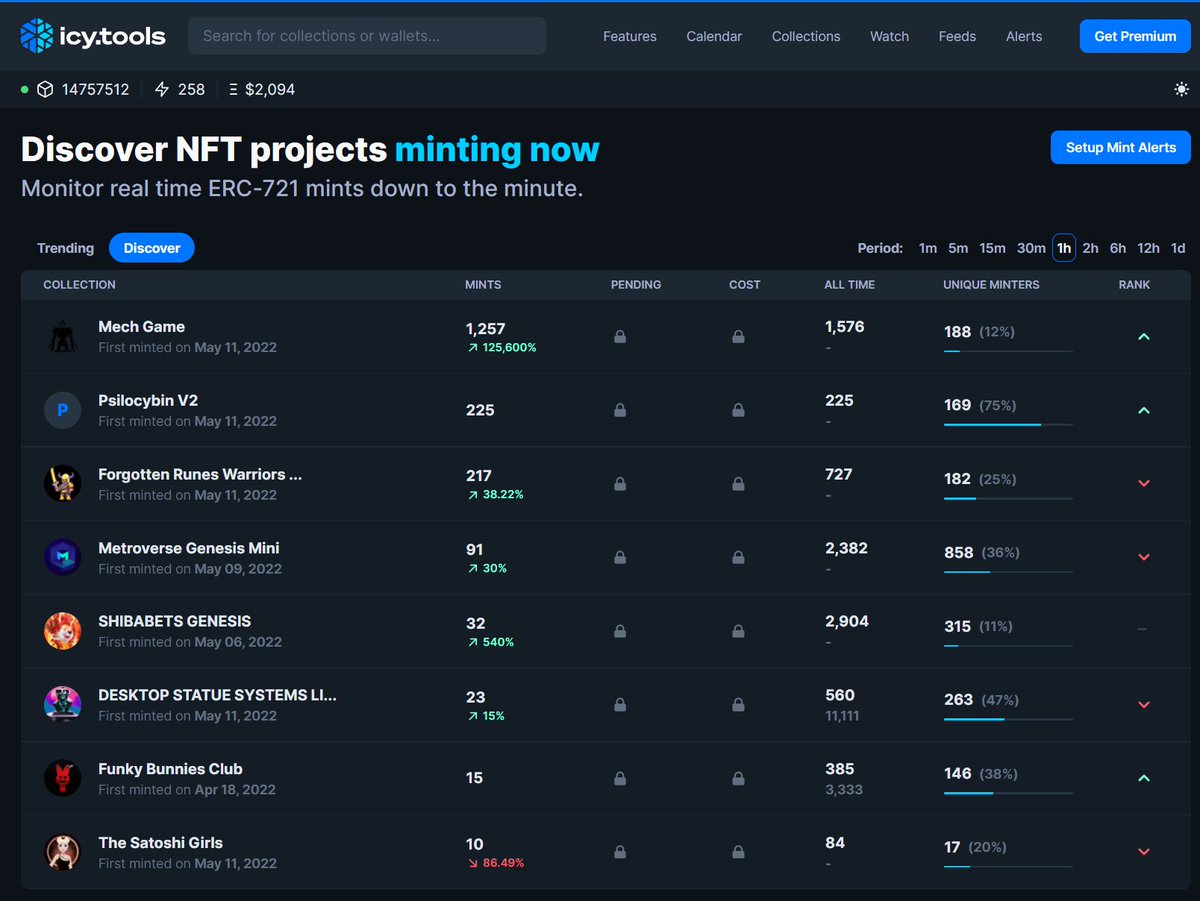Click the Setup Mint Alerts button
Image resolution: width=1200 pixels, height=901 pixels.
click(x=1121, y=147)
